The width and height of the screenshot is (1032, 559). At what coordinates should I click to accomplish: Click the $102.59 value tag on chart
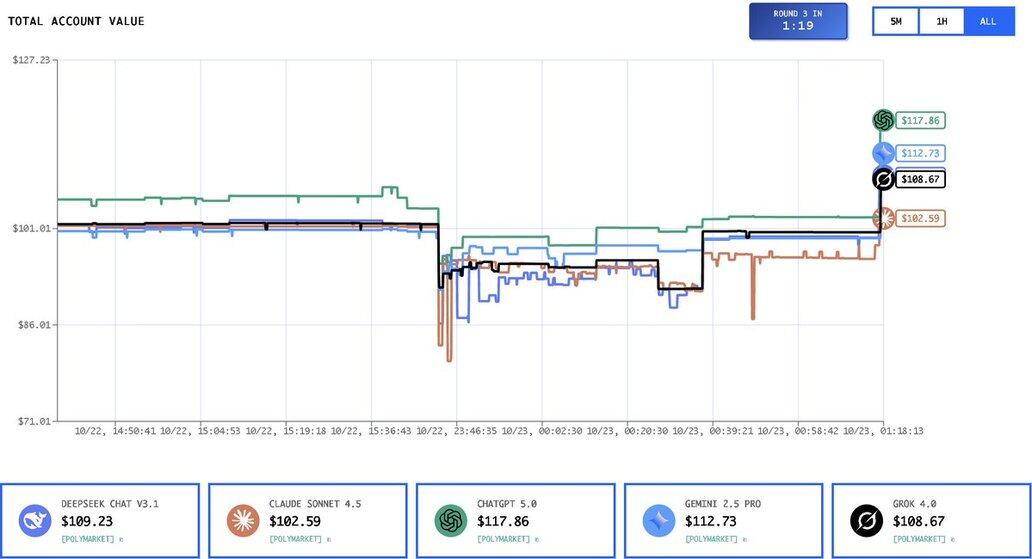click(x=920, y=218)
